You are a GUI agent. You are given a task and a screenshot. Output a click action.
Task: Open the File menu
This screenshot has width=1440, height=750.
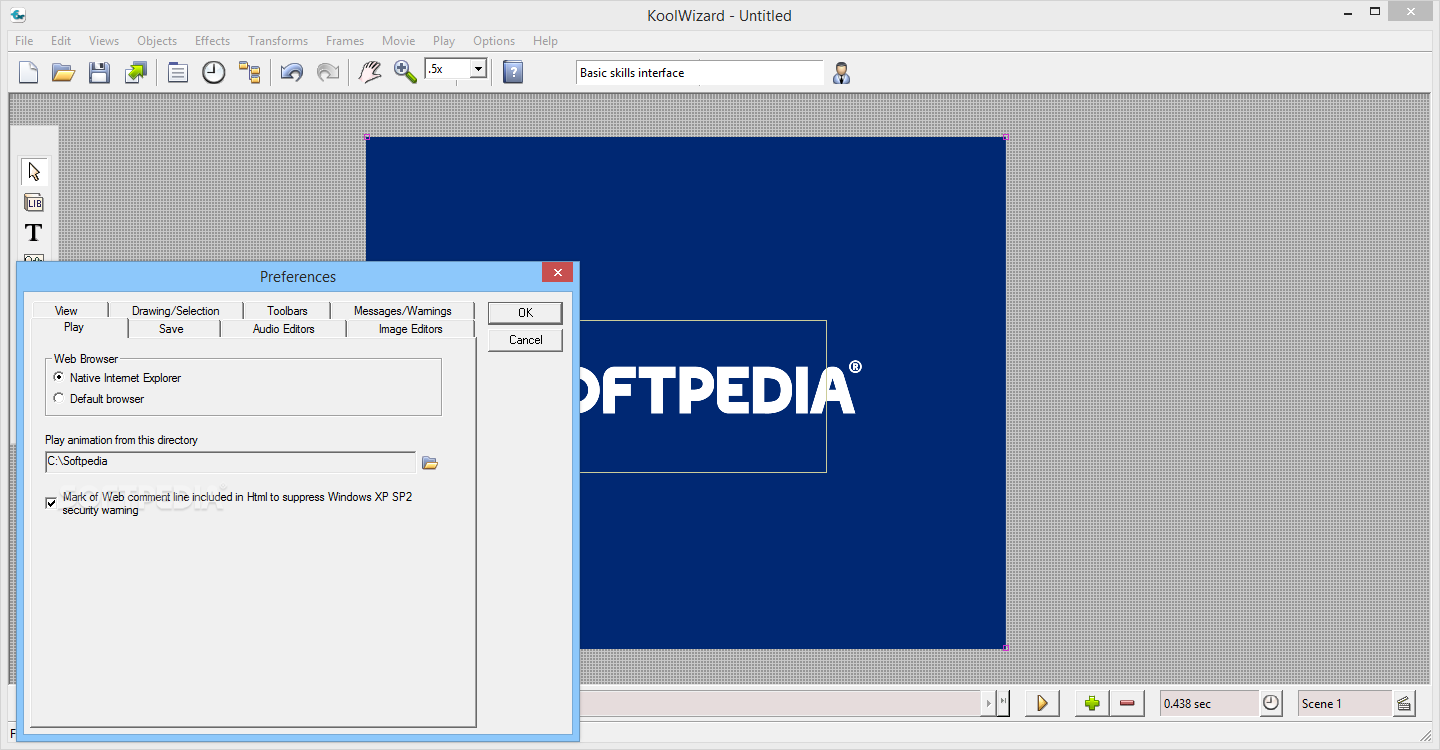point(24,41)
